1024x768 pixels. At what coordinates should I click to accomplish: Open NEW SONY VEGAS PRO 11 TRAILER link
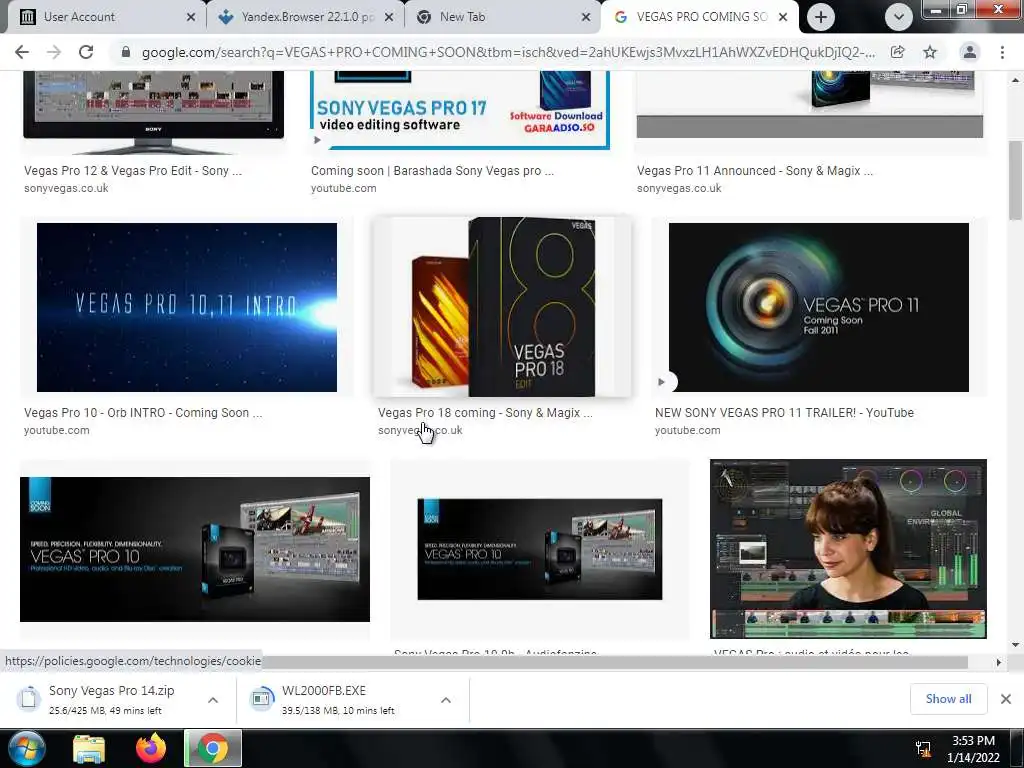(784, 413)
